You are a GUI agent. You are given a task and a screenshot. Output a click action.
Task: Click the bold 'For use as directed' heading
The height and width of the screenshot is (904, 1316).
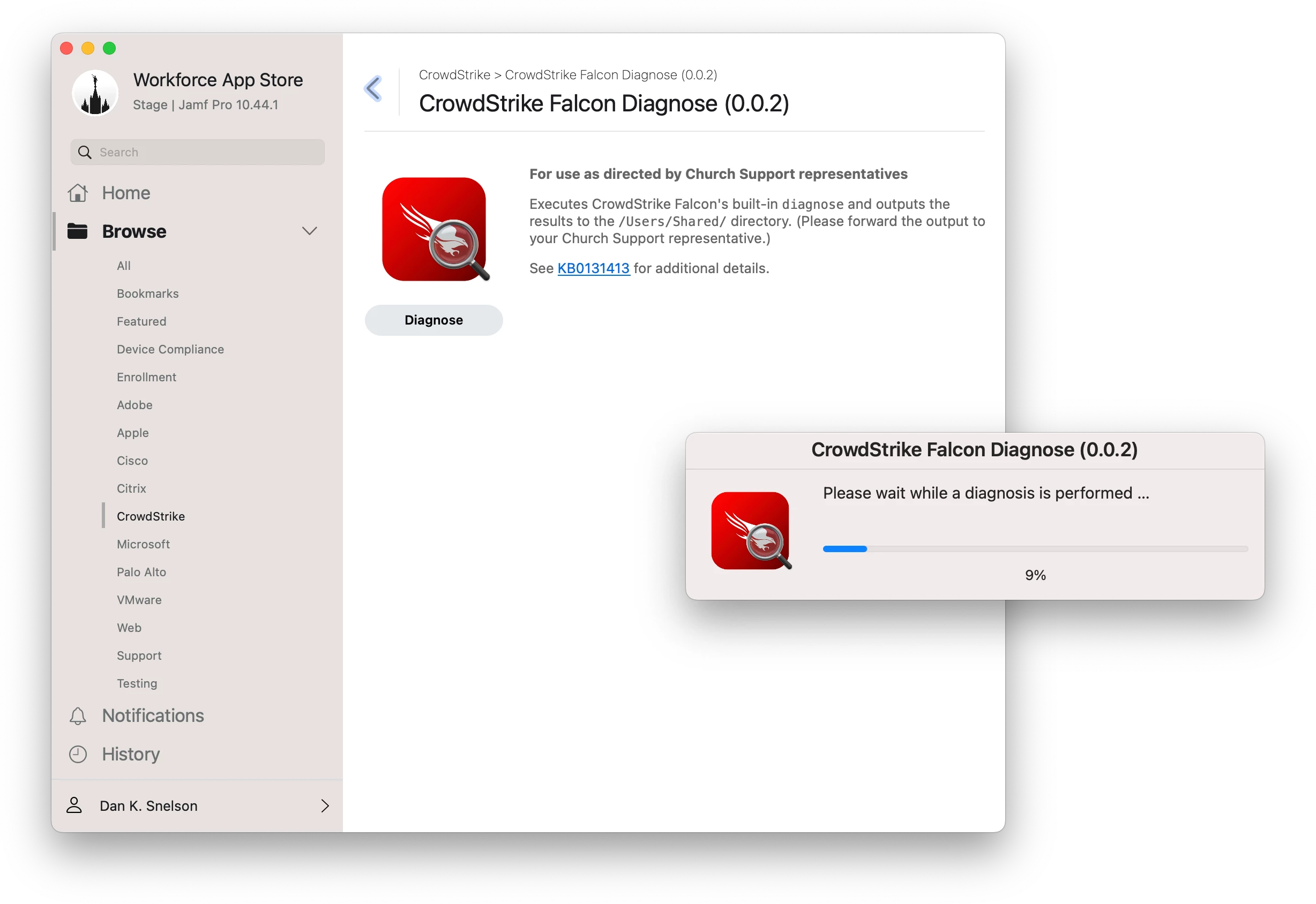(718, 174)
